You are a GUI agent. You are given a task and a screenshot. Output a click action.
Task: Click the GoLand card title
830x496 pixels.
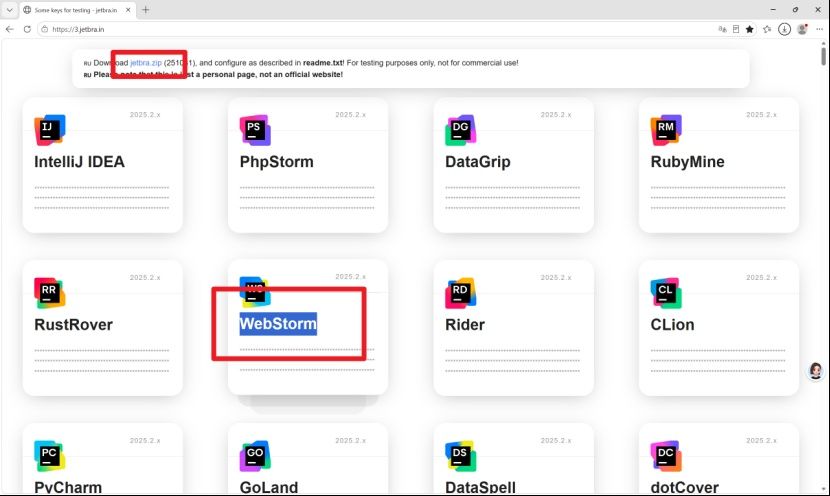[269, 487]
